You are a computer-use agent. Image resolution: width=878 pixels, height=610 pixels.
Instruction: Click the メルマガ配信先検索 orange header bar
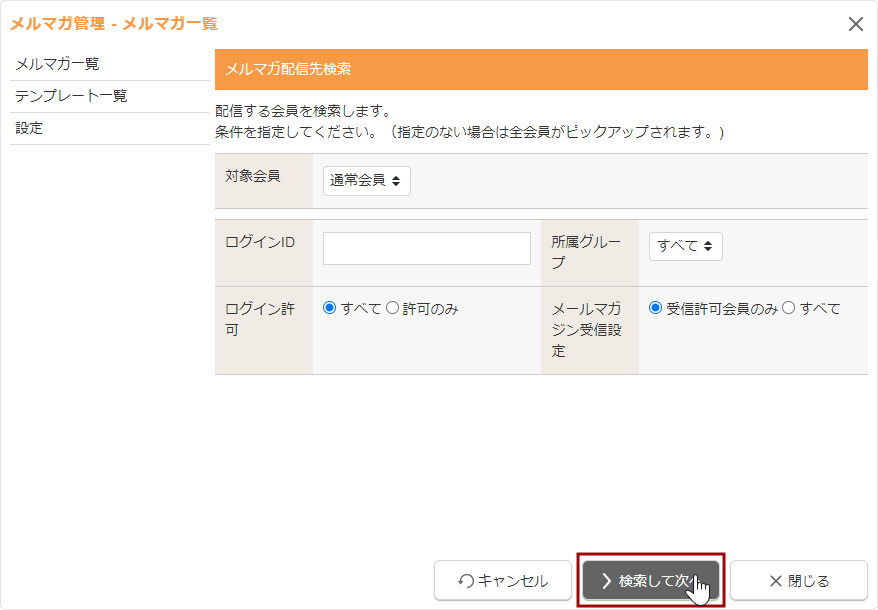(540, 70)
